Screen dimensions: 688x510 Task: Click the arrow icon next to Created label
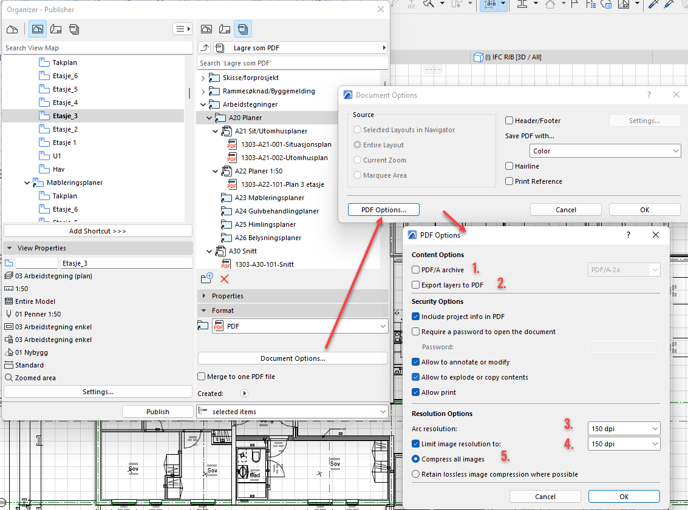[244, 393]
